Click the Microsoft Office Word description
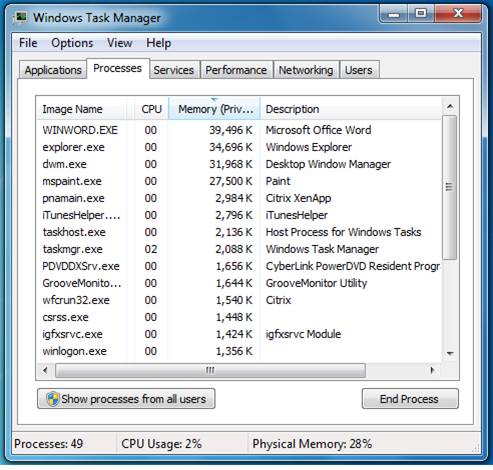493x470 pixels. coord(318,130)
